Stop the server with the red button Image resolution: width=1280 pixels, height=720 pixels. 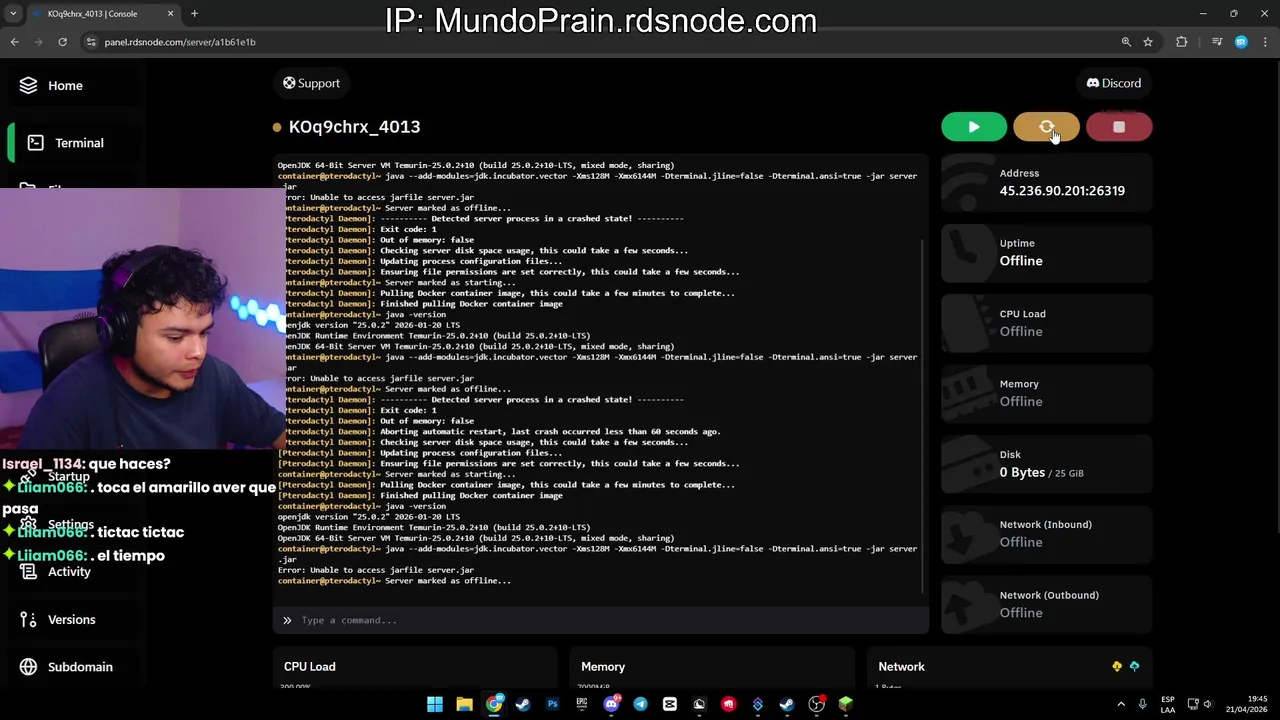1119,127
